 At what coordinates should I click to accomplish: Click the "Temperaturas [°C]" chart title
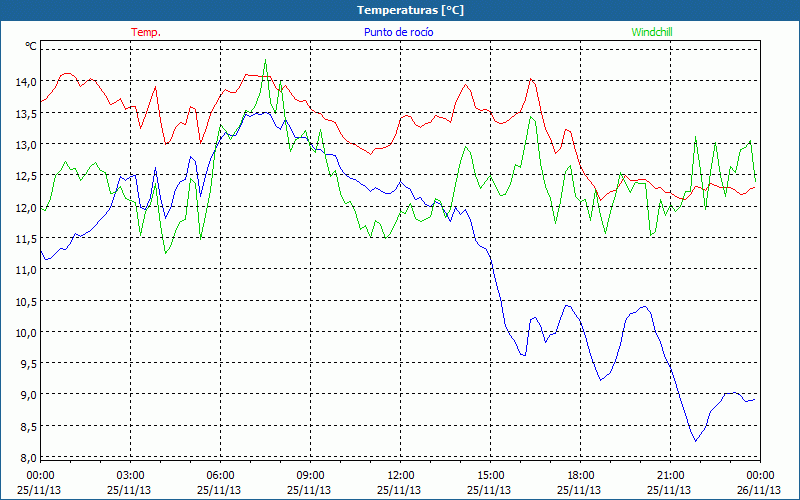[x=410, y=10]
